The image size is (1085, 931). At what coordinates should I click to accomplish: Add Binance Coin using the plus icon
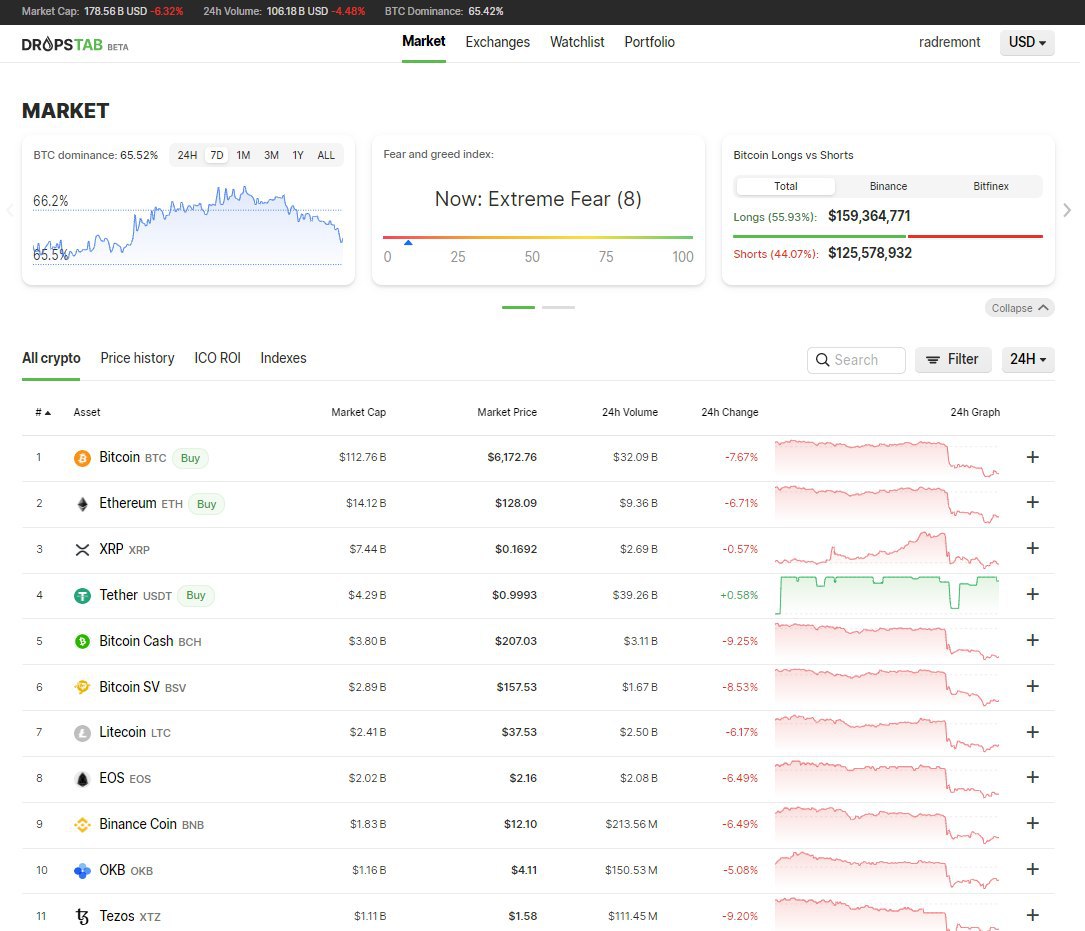click(1032, 823)
